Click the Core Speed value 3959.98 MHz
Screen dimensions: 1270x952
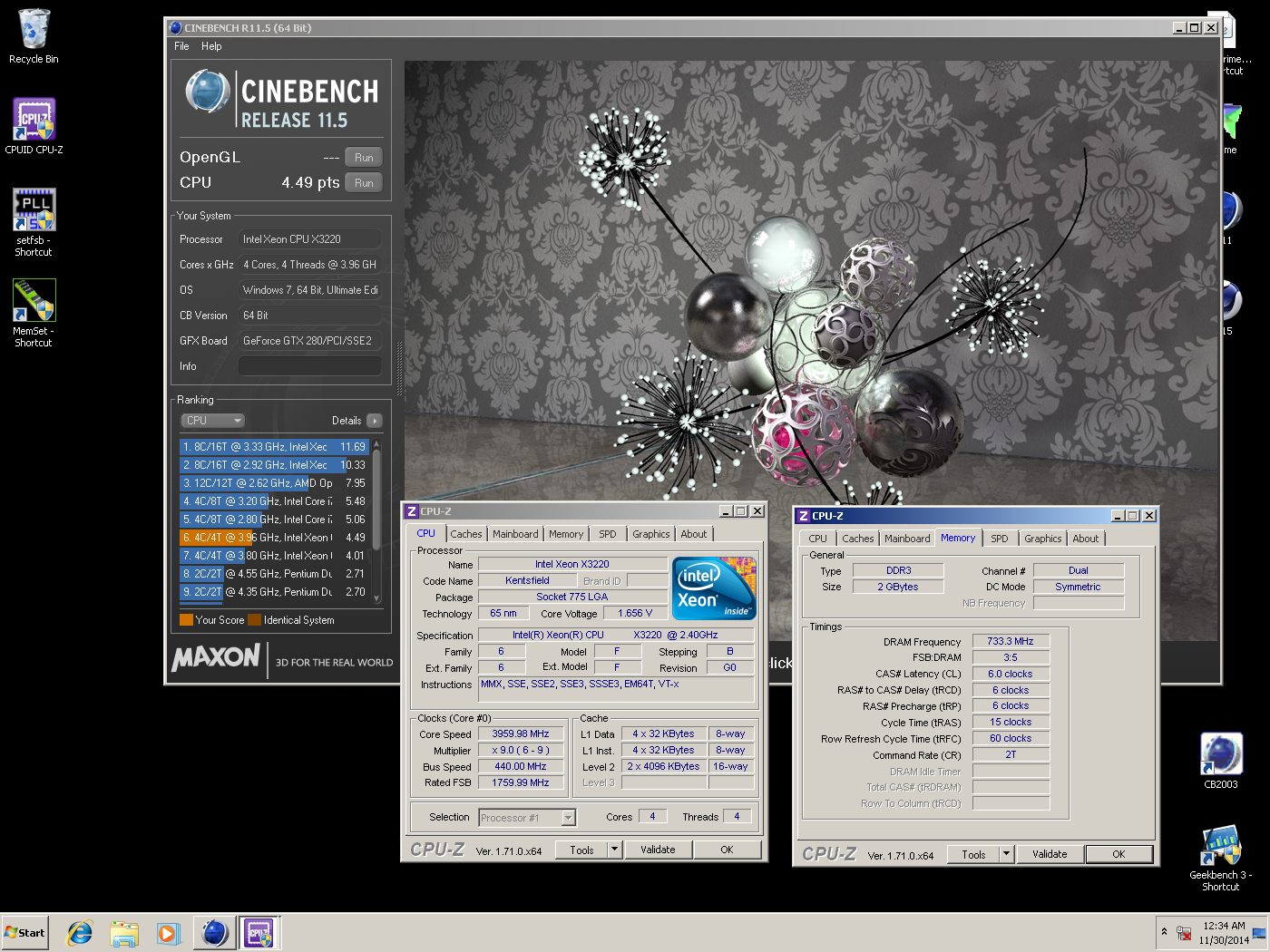521,734
